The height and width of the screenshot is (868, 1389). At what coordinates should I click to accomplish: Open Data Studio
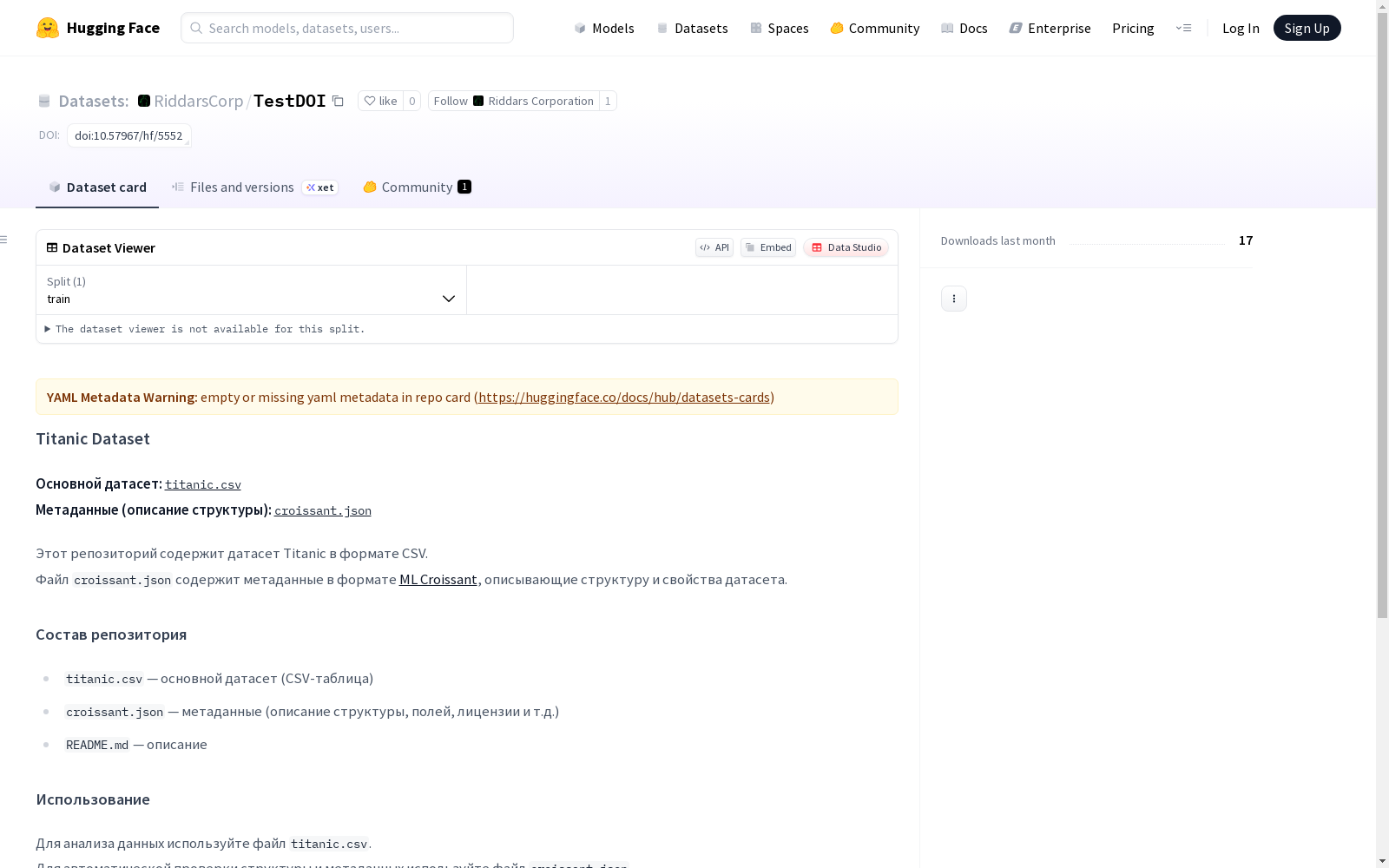coord(846,247)
